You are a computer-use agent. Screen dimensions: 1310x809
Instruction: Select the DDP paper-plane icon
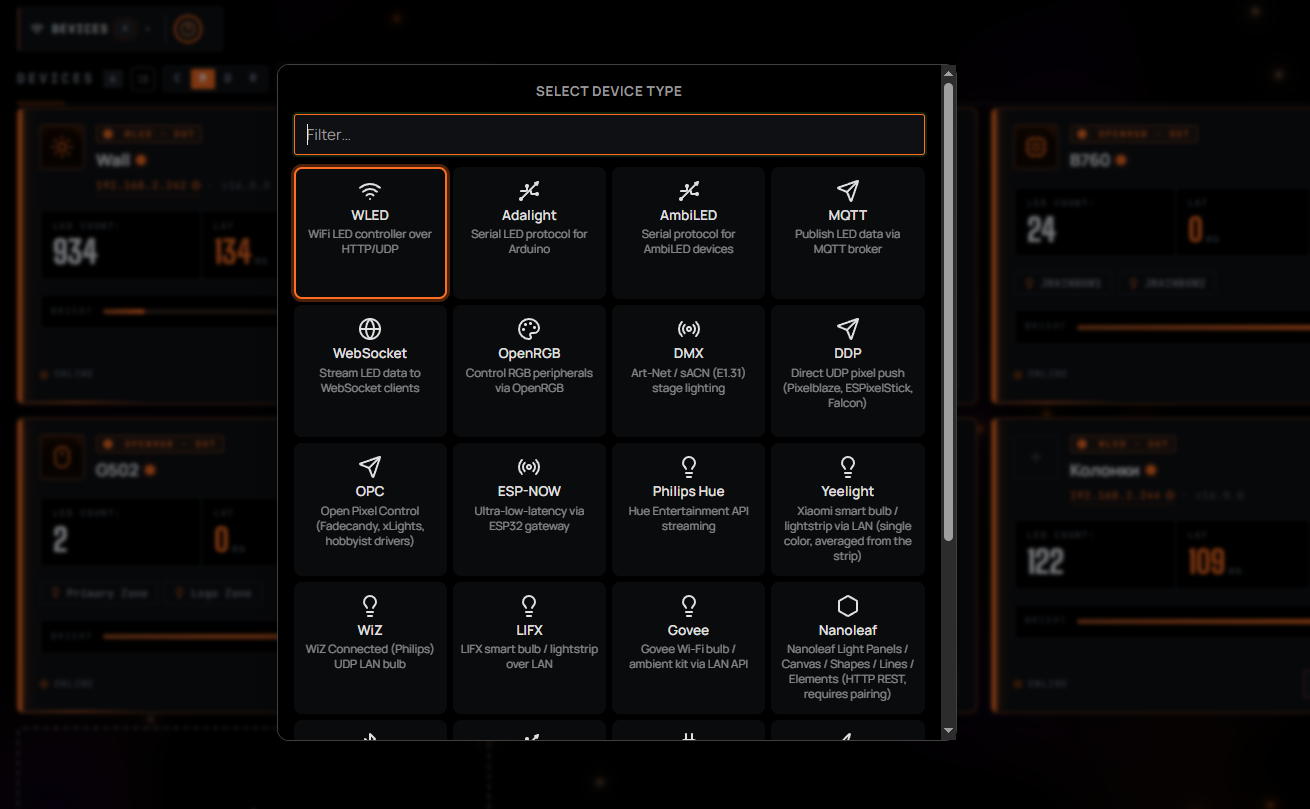click(848, 329)
